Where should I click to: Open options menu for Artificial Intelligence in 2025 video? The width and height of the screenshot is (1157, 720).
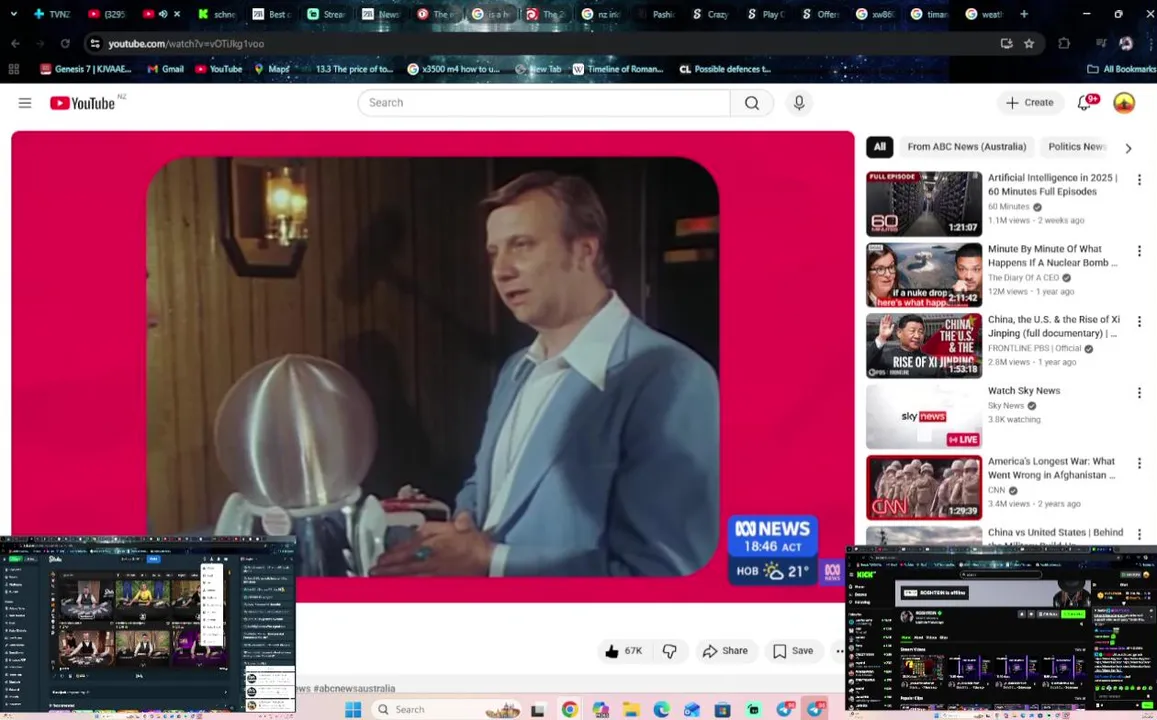(1139, 180)
